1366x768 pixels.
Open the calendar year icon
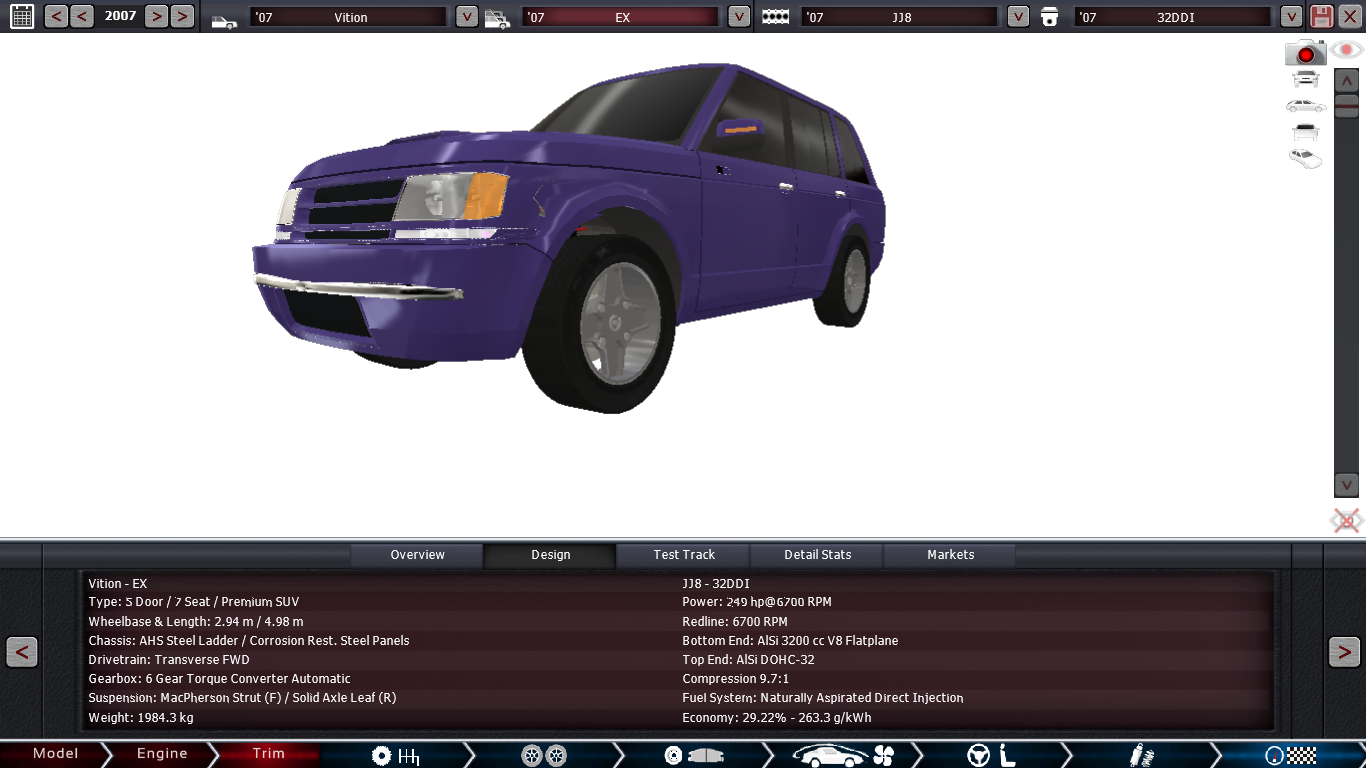click(x=21, y=16)
